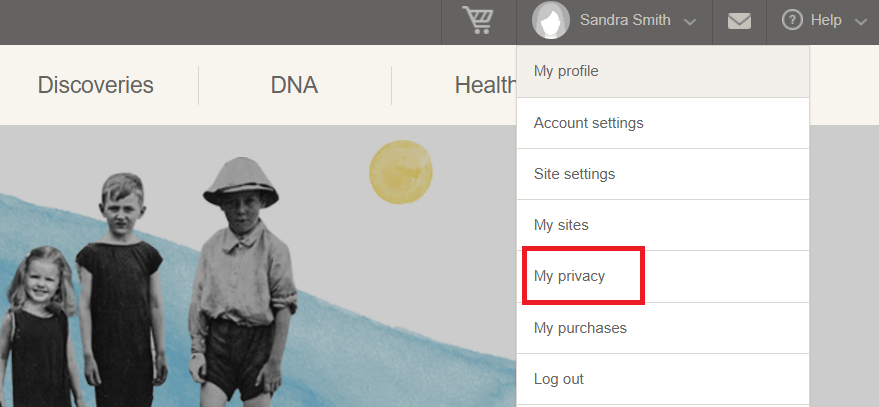Image resolution: width=879 pixels, height=407 pixels.
Task: Select My profile from the menu
Action: 663,71
